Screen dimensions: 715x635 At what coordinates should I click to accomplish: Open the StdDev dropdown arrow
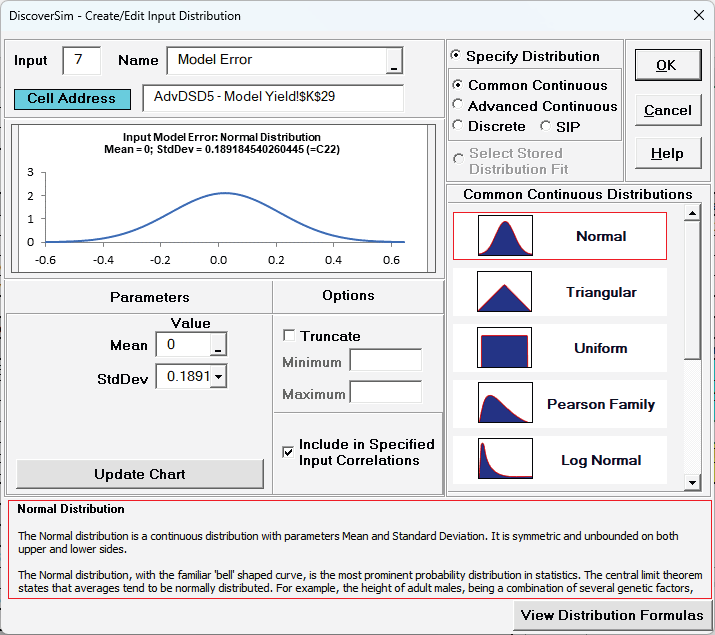point(219,377)
